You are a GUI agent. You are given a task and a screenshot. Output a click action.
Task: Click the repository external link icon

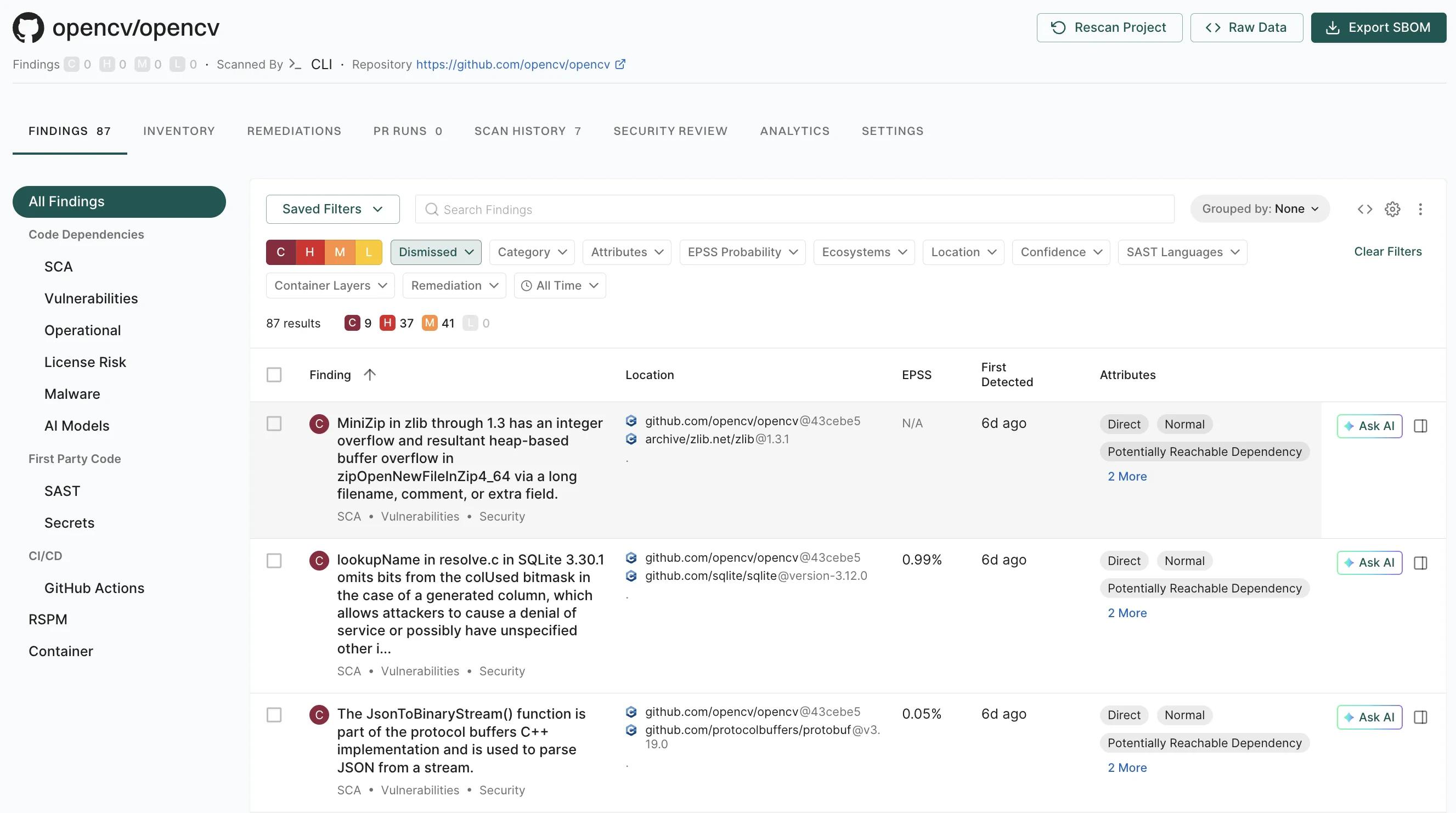tap(620, 64)
